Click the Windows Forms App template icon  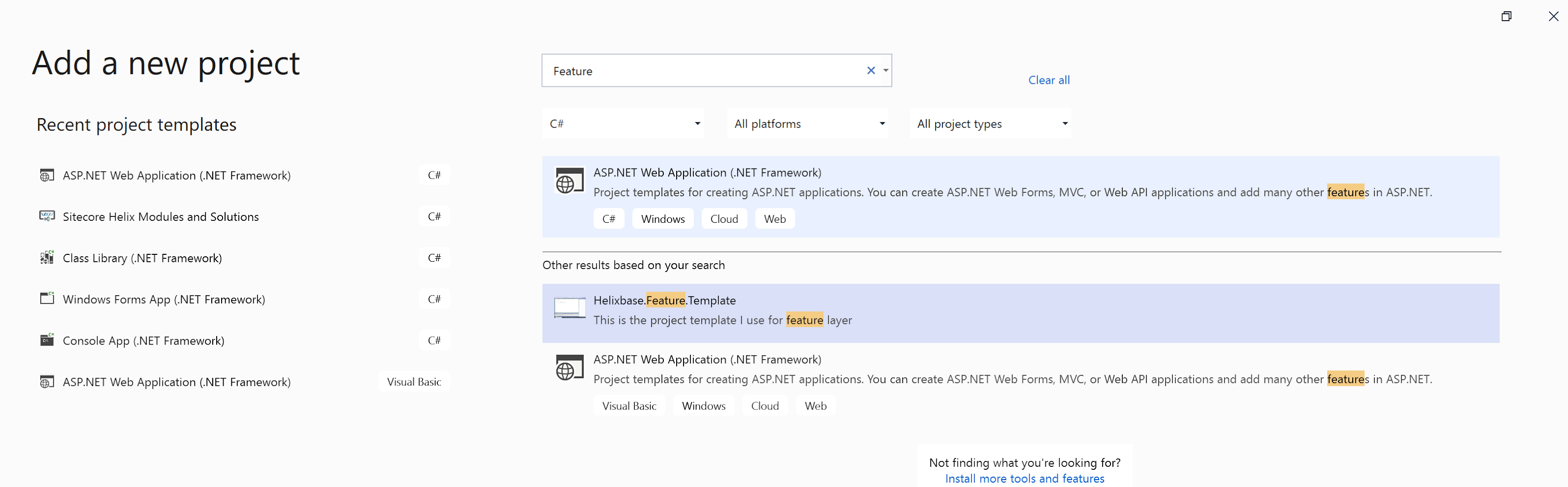point(47,299)
